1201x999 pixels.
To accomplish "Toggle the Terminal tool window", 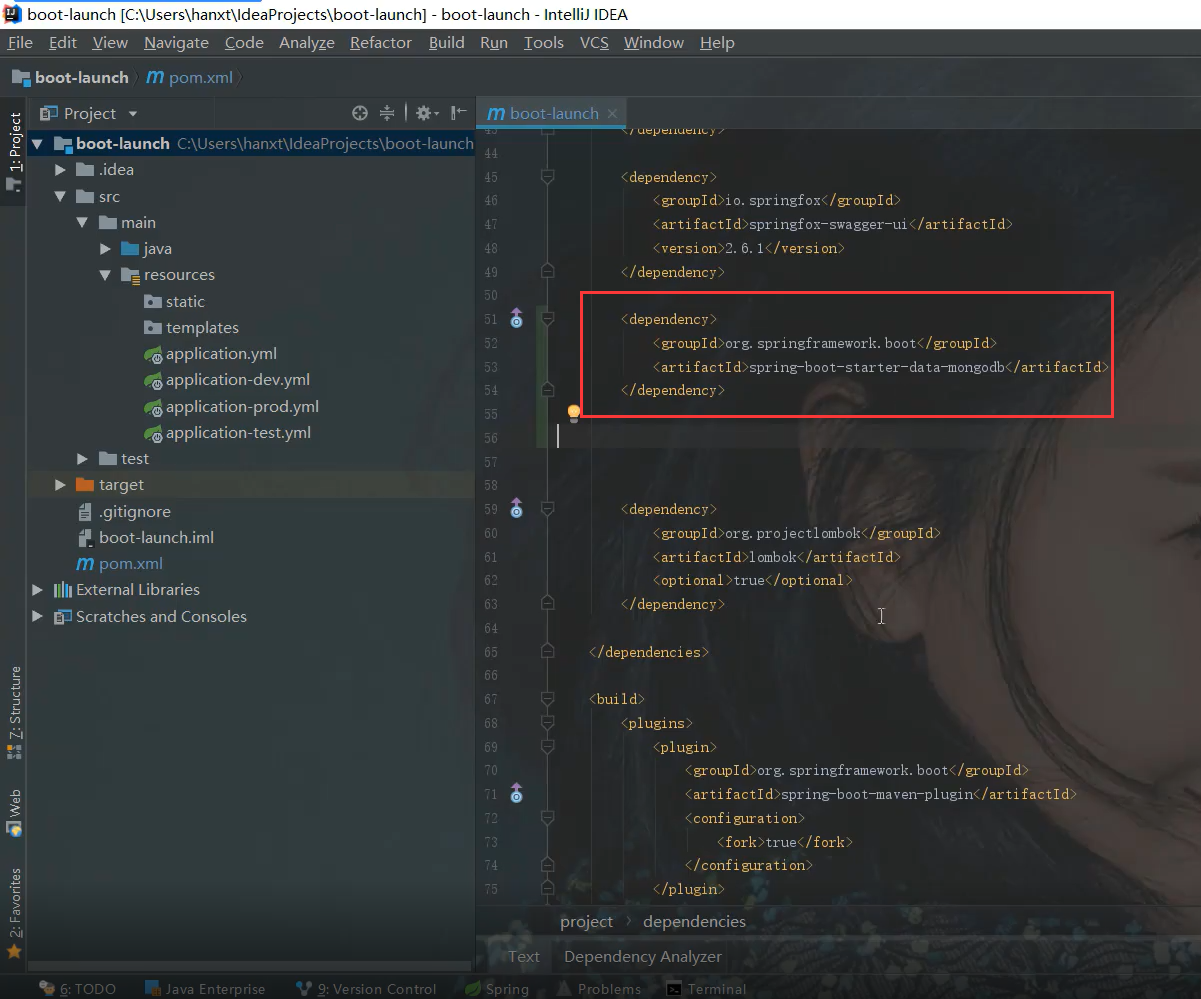I will tap(707, 989).
